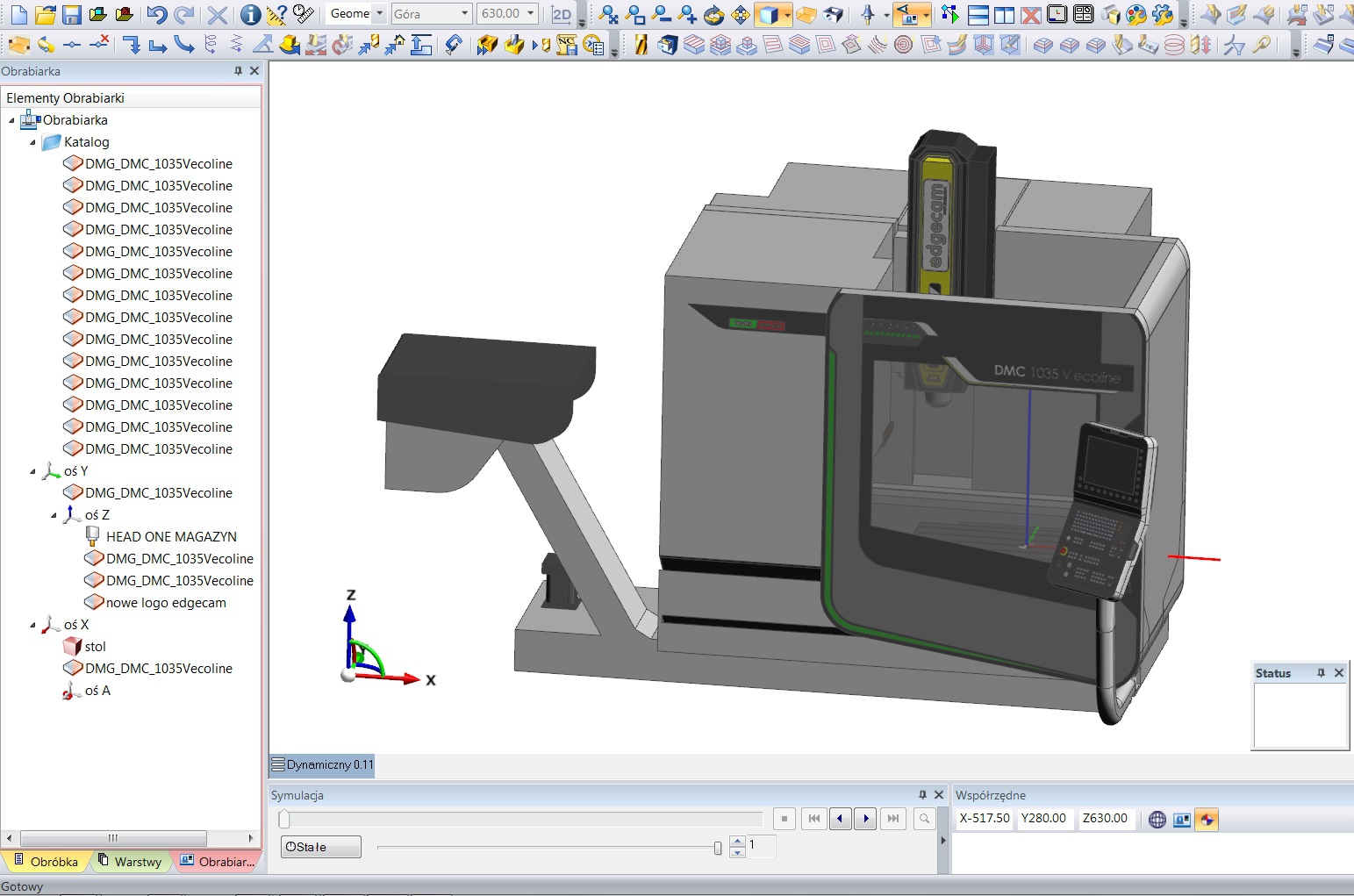
Task: Toggle the highlighted coordinate mode icon in Współrzędne
Action: point(1207,820)
